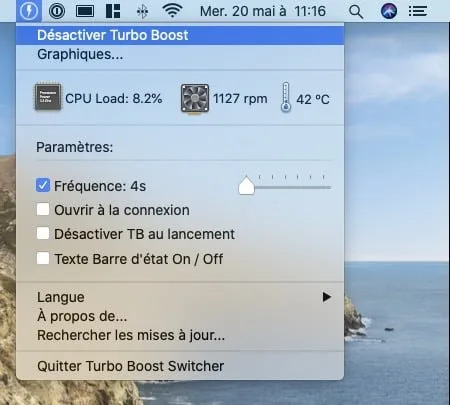
Task: Click the fan speed icon
Action: tap(195, 98)
